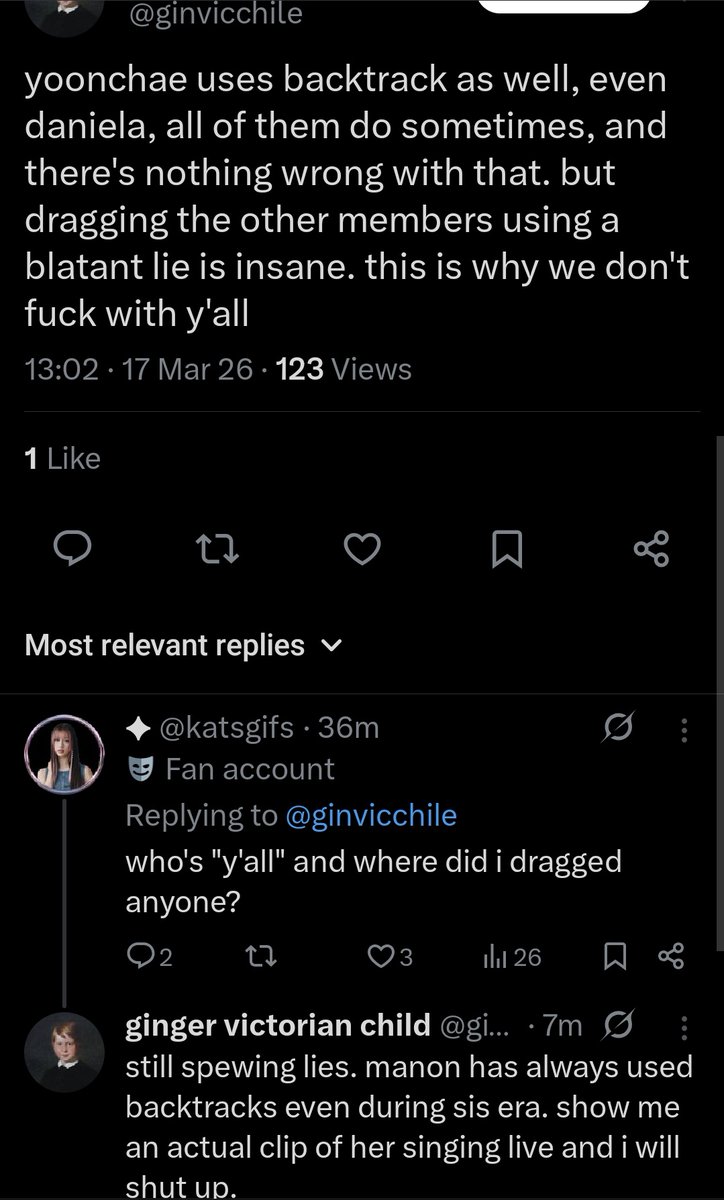
Task: Open @katsgifs profile picture
Action: (67, 749)
